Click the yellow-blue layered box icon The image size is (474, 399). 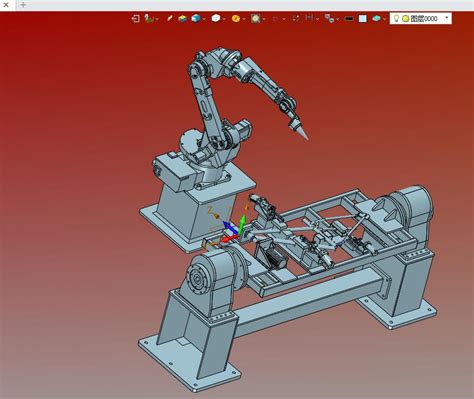pyautogui.click(x=182, y=18)
